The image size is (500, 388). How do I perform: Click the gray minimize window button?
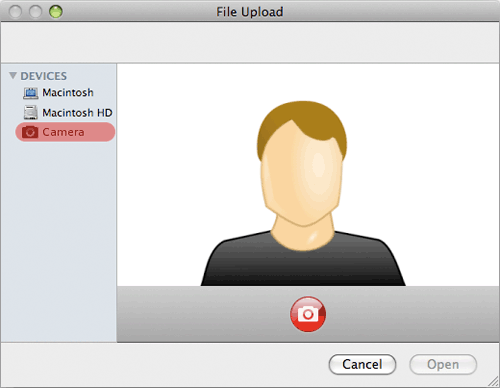point(35,12)
